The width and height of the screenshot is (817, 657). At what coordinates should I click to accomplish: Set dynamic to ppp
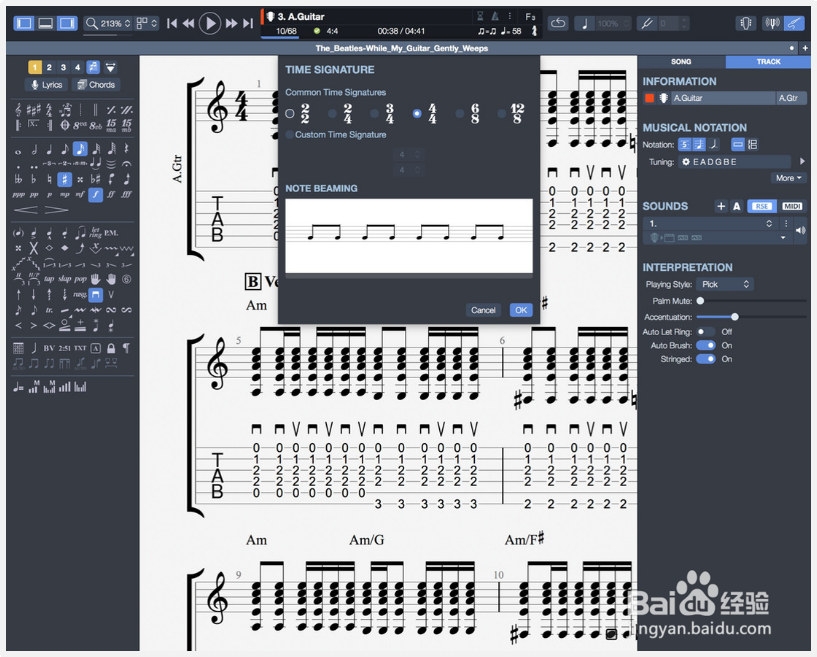pos(18,195)
